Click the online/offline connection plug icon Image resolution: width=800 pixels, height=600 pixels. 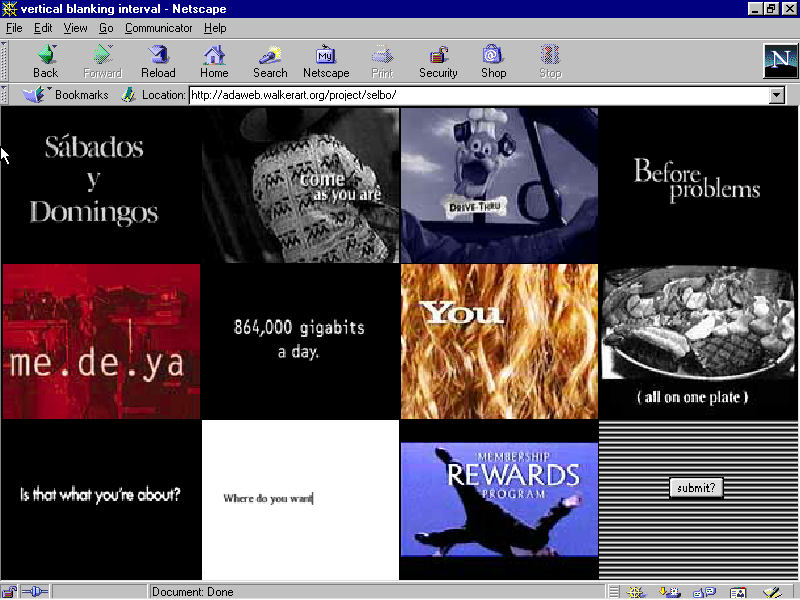click(x=35, y=592)
